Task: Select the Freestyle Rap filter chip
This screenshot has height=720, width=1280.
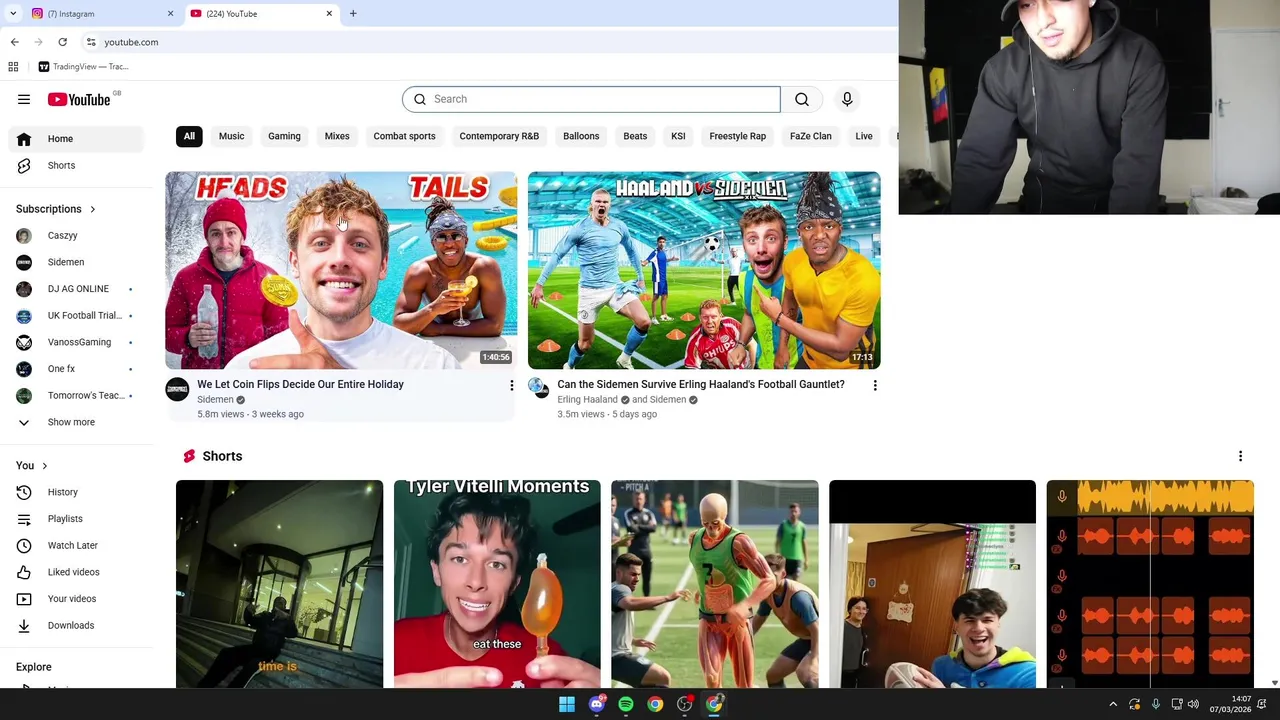Action: 737,136
